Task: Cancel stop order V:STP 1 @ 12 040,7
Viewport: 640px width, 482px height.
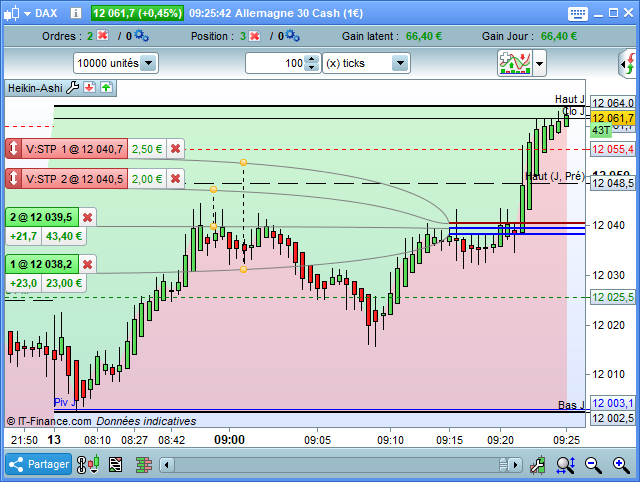Action: point(176,149)
